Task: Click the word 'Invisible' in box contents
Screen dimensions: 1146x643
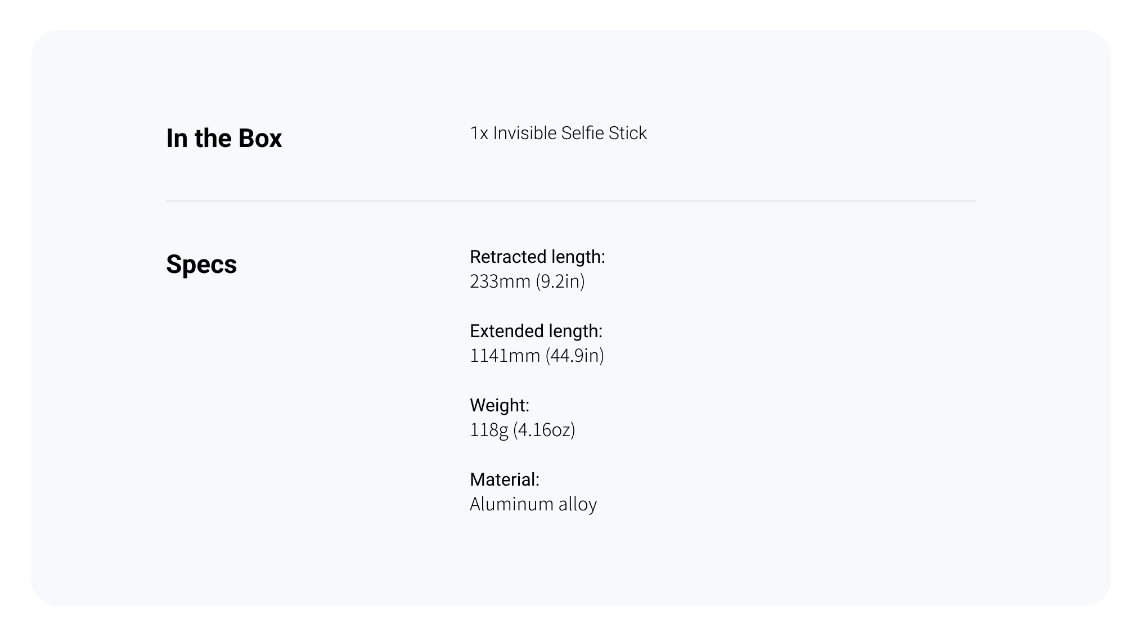Action: tap(523, 133)
